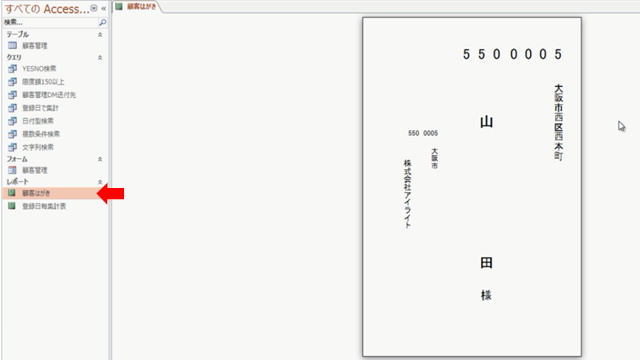Viewport: 640px width, 360px height.
Task: Collapse the テーブル group
Action: pyautogui.click(x=100, y=35)
